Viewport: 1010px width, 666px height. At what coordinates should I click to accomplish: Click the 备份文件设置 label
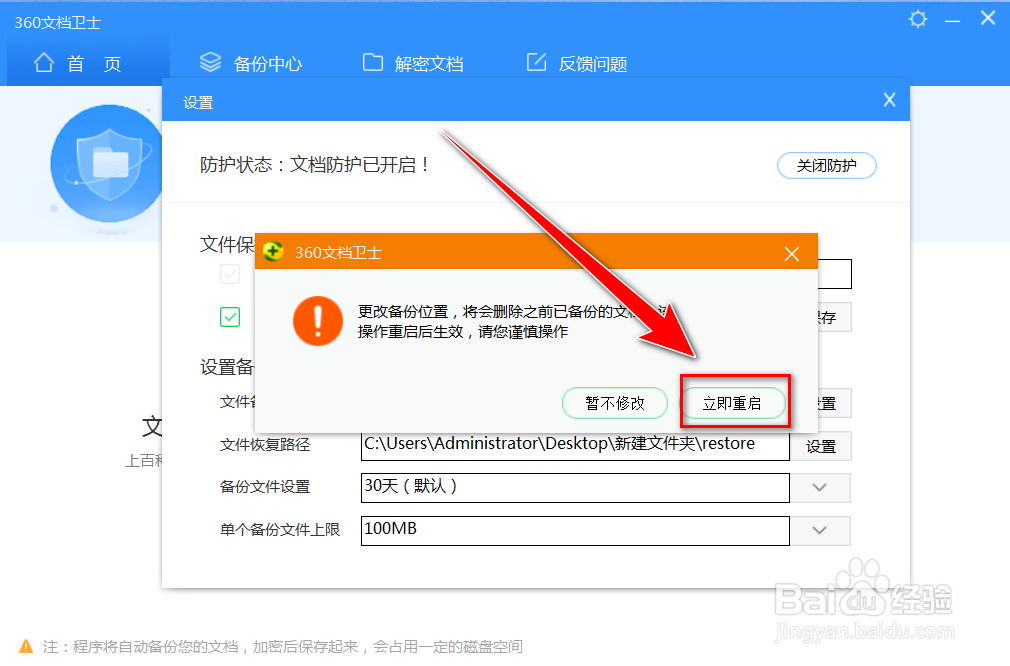[265, 487]
